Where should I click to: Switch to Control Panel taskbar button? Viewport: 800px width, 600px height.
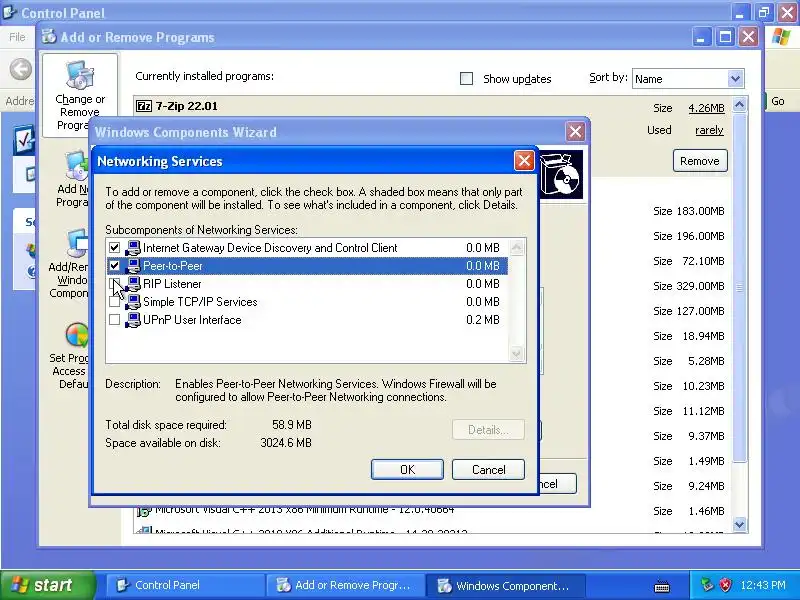coord(184,585)
